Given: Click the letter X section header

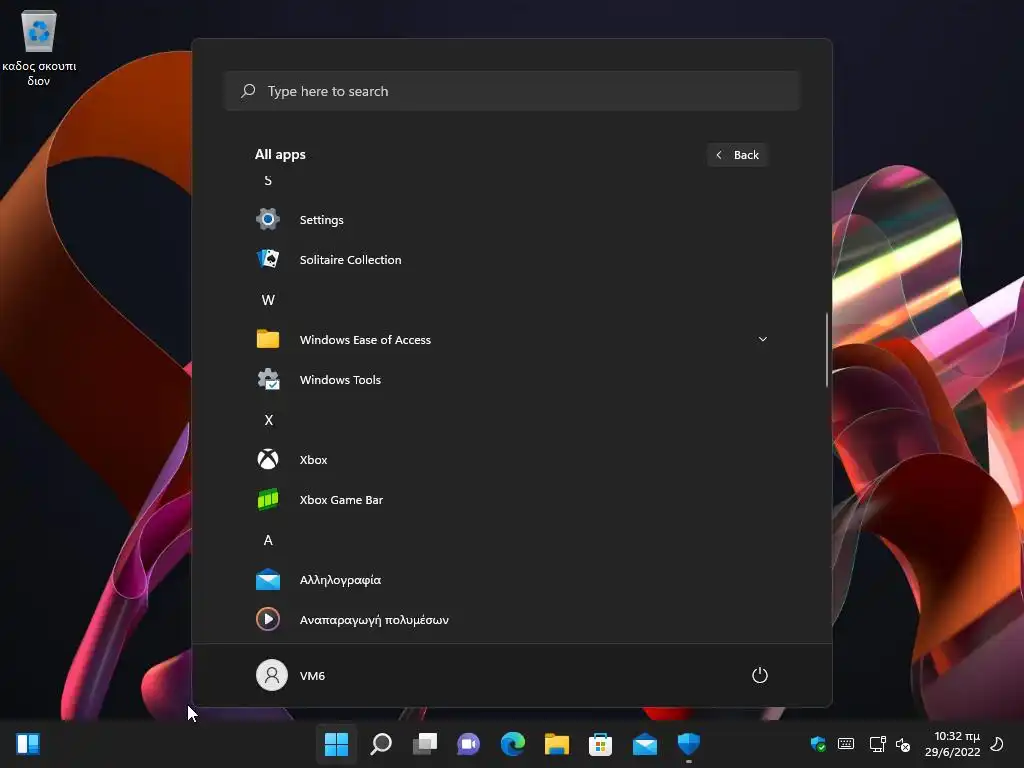Looking at the screenshot, I should click(x=268, y=420).
